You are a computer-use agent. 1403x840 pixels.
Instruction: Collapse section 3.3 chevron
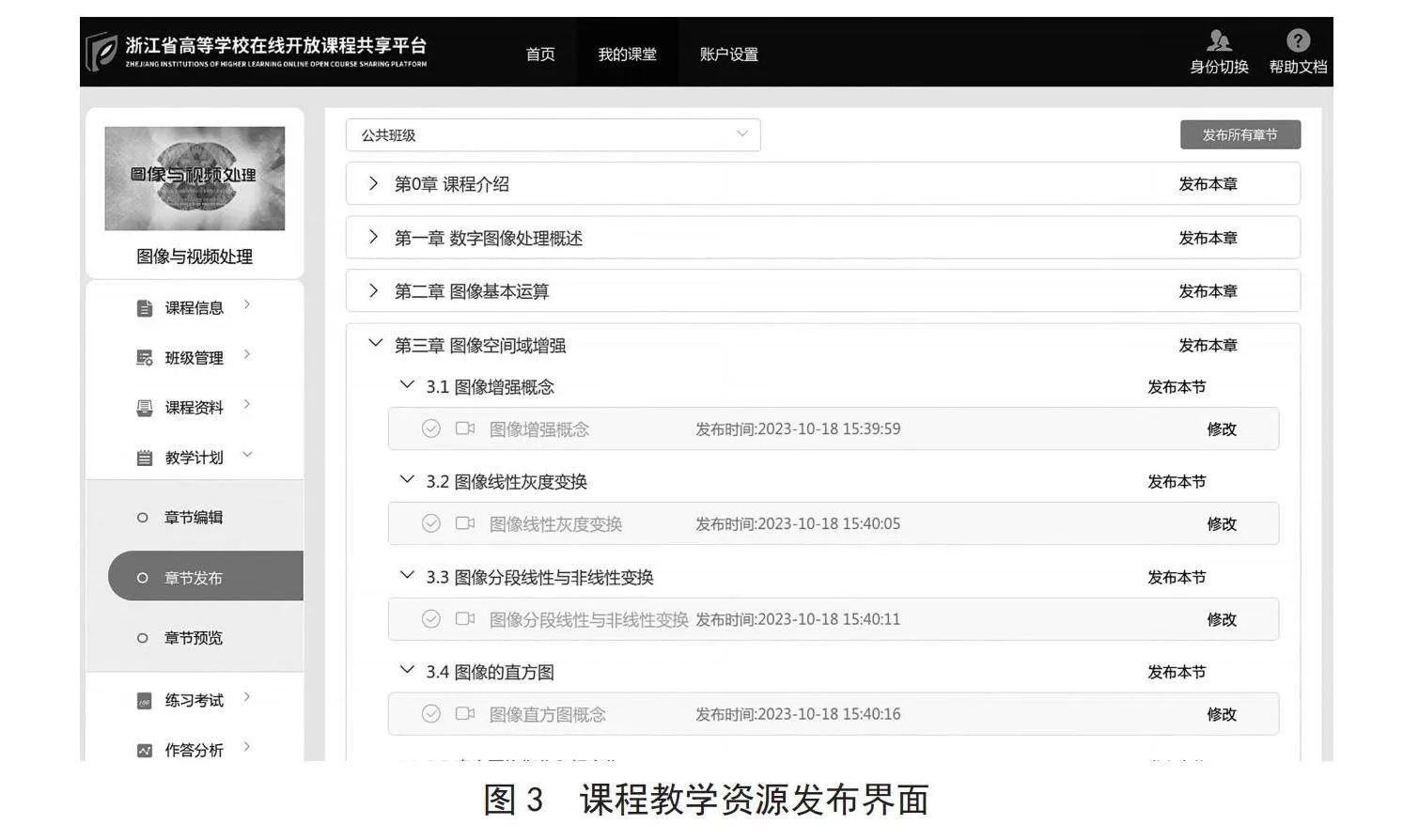407,574
